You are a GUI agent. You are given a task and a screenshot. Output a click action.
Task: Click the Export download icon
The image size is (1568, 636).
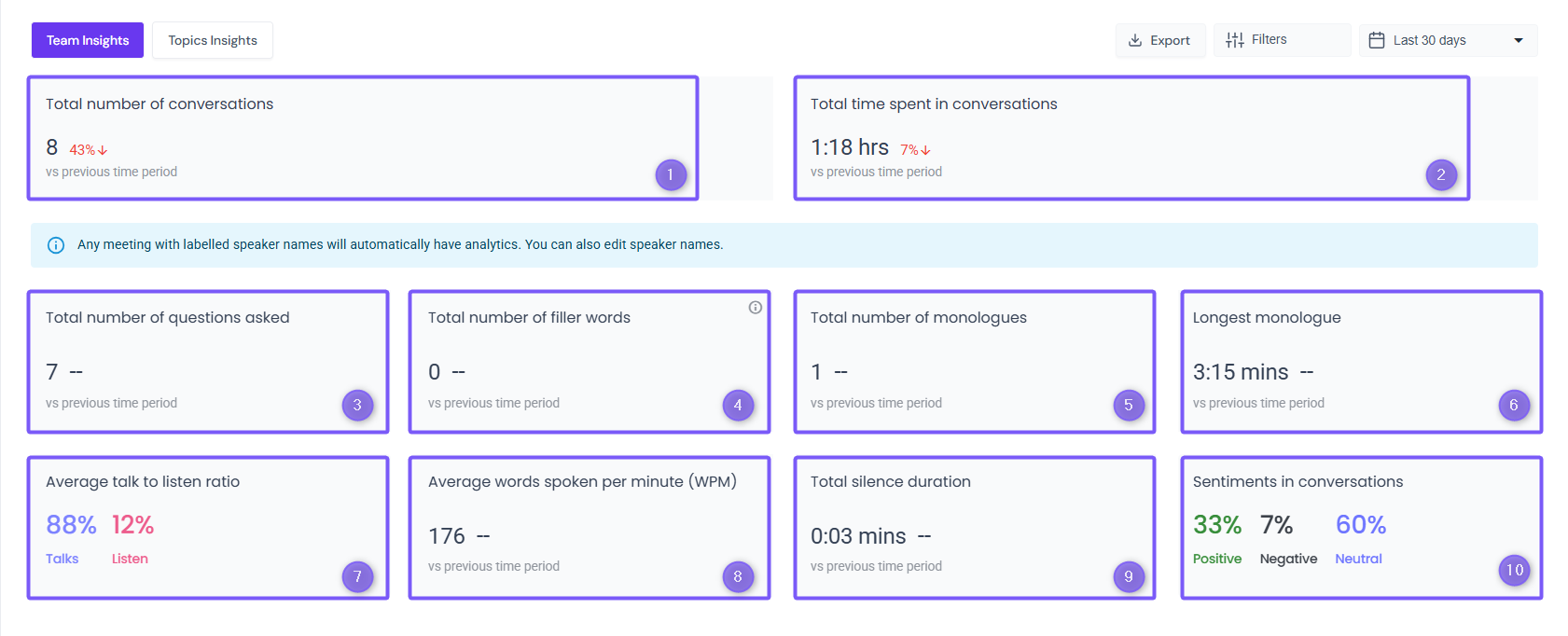(x=1135, y=40)
